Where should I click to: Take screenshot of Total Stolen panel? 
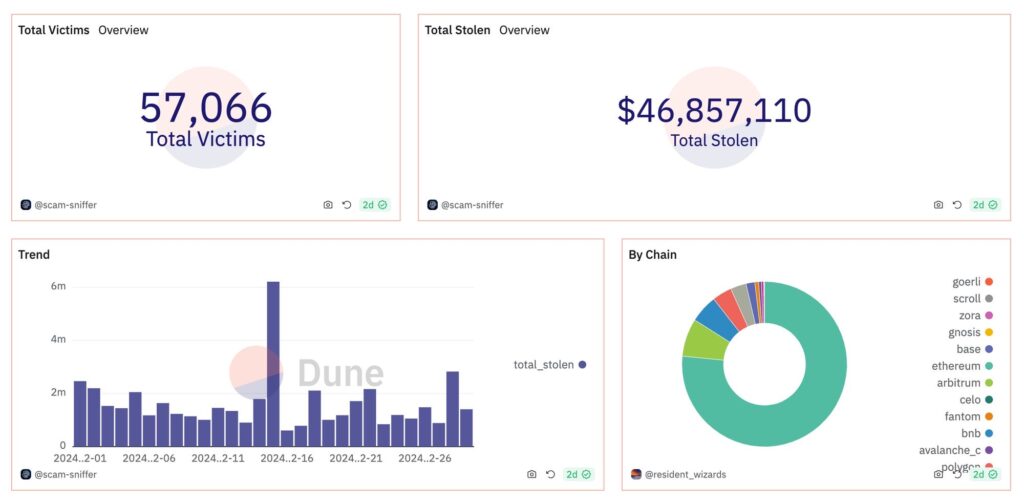[938, 205]
